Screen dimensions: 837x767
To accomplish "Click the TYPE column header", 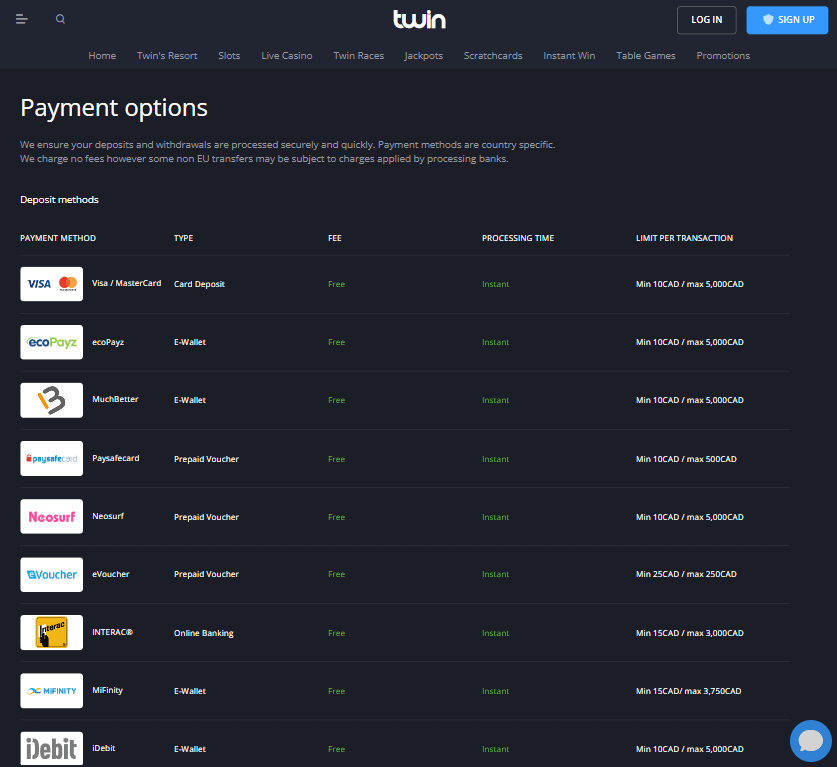I will (x=184, y=238).
